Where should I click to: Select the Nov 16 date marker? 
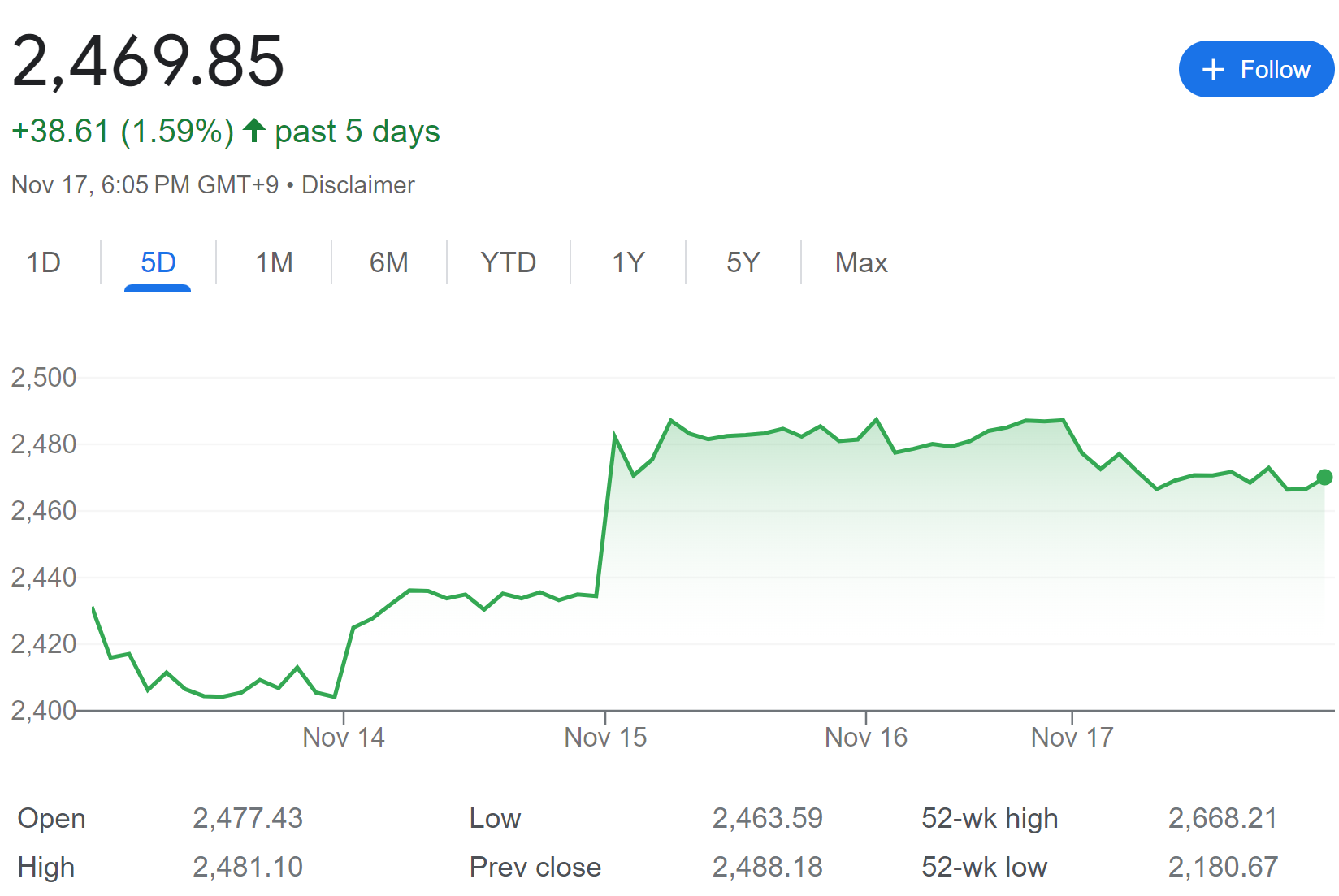tap(865, 737)
